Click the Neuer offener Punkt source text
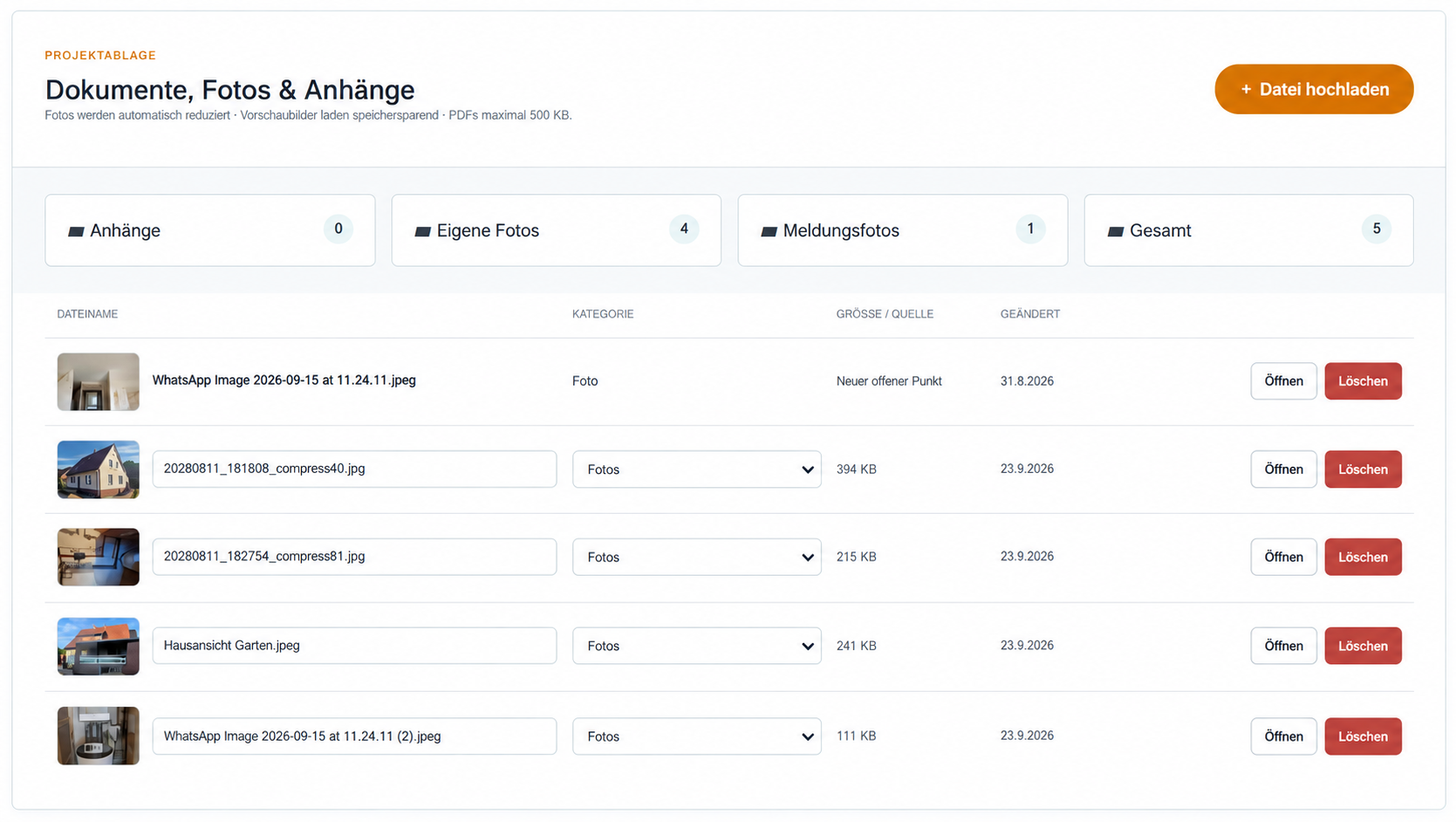This screenshot has width=1456, height=822. coord(889,381)
